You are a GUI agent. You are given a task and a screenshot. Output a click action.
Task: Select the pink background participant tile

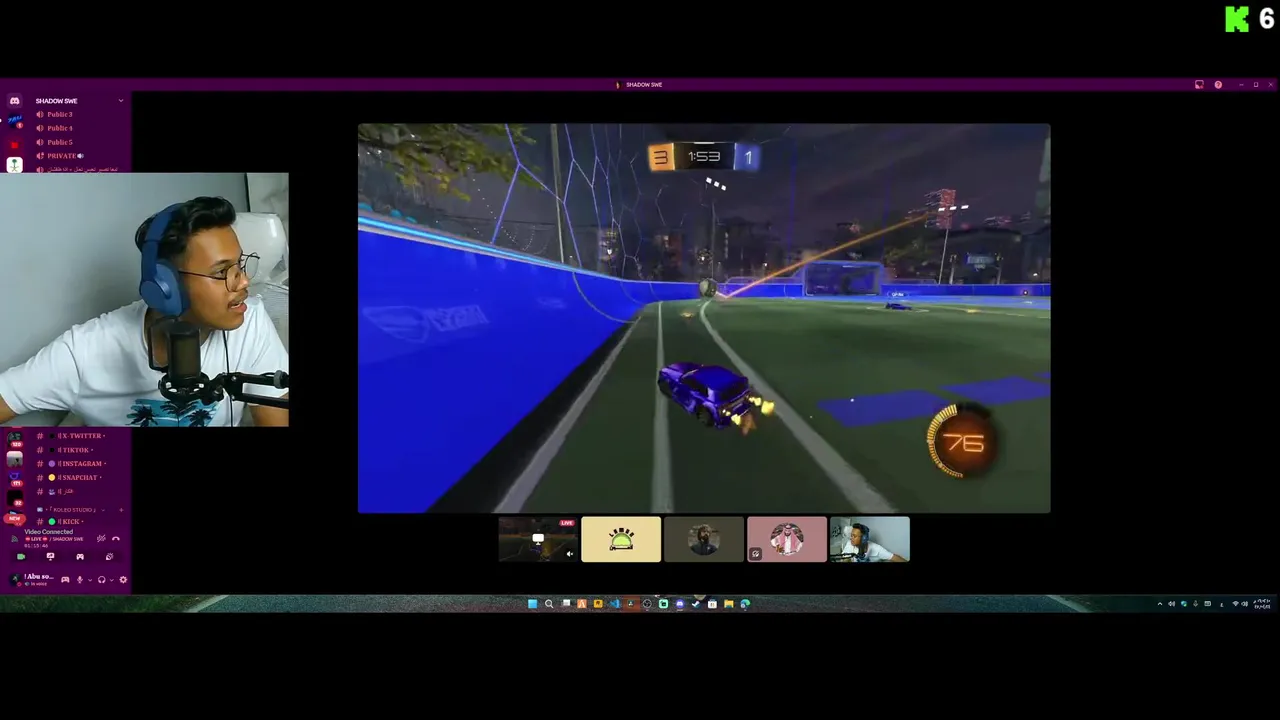click(x=787, y=539)
